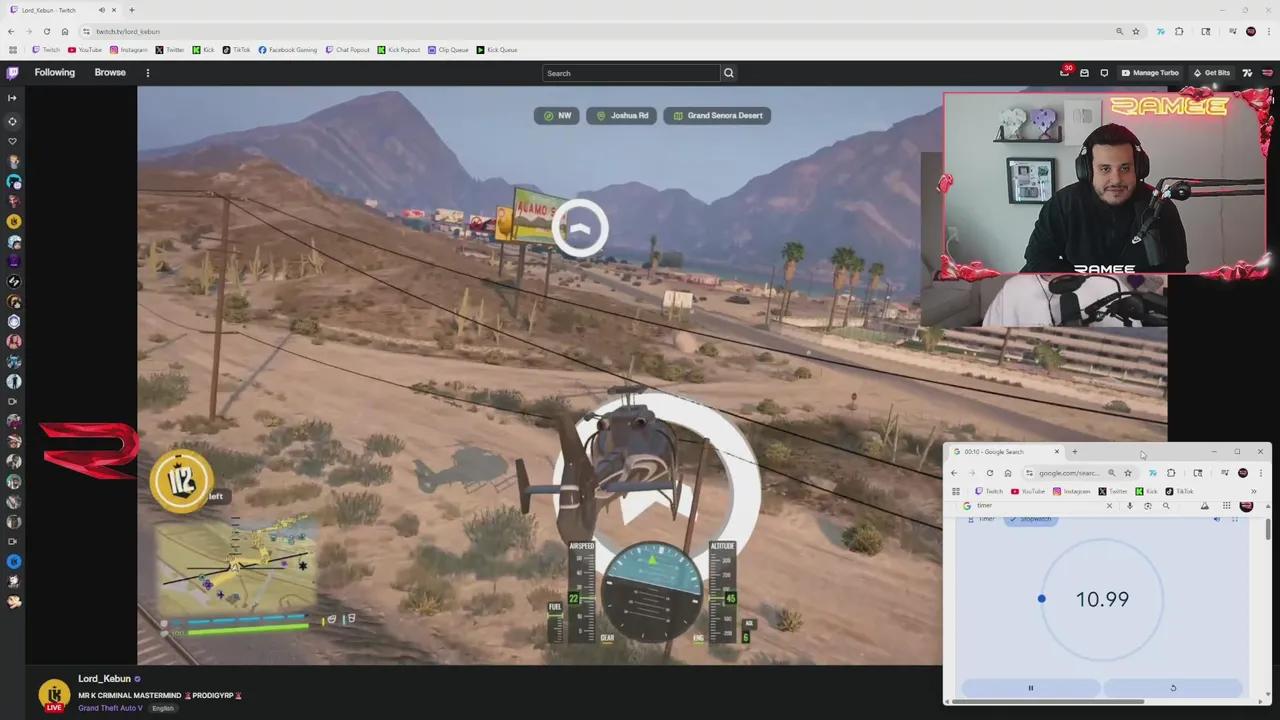Viewport: 1280px width, 720px height.
Task: Open Chrome menu in small Google window
Action: click(1261, 473)
